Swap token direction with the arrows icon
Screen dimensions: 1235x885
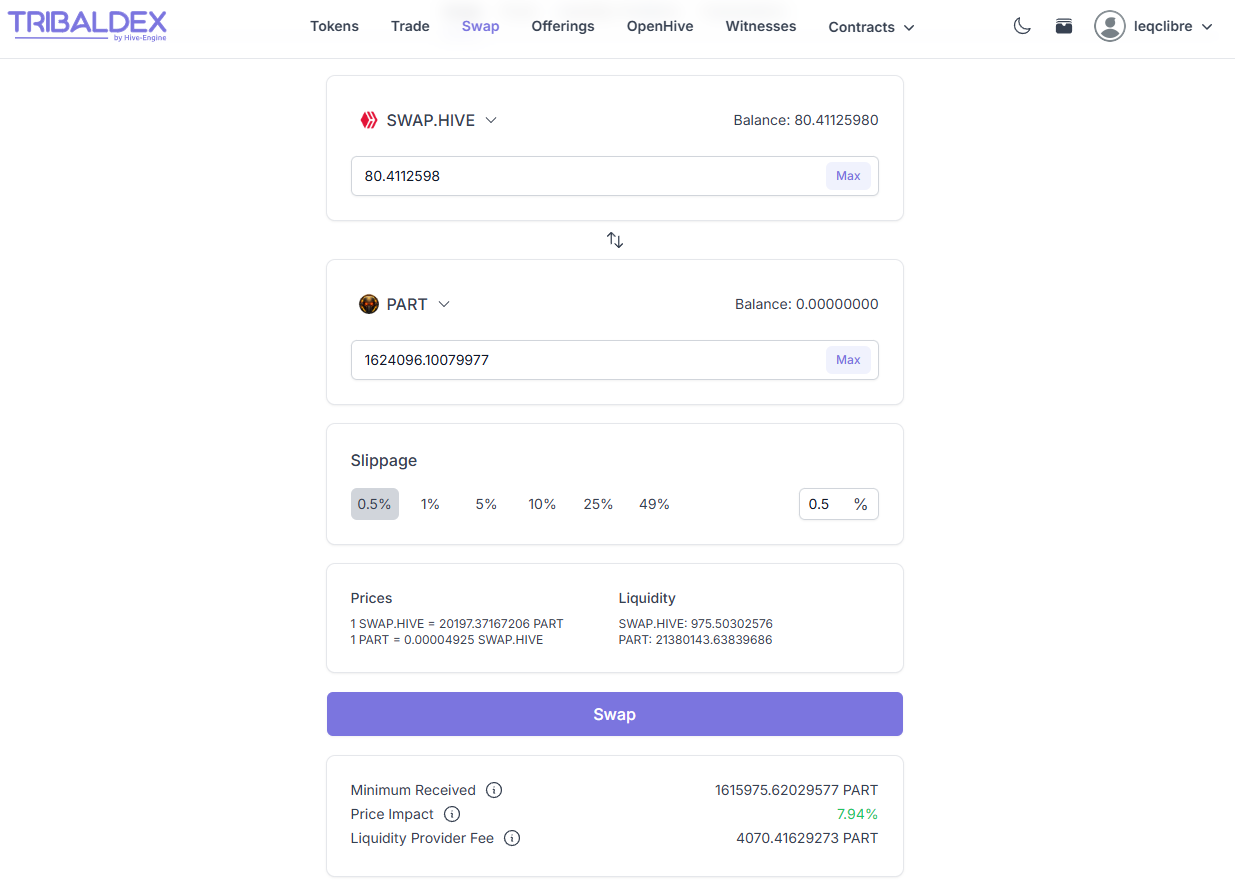pyautogui.click(x=615, y=240)
